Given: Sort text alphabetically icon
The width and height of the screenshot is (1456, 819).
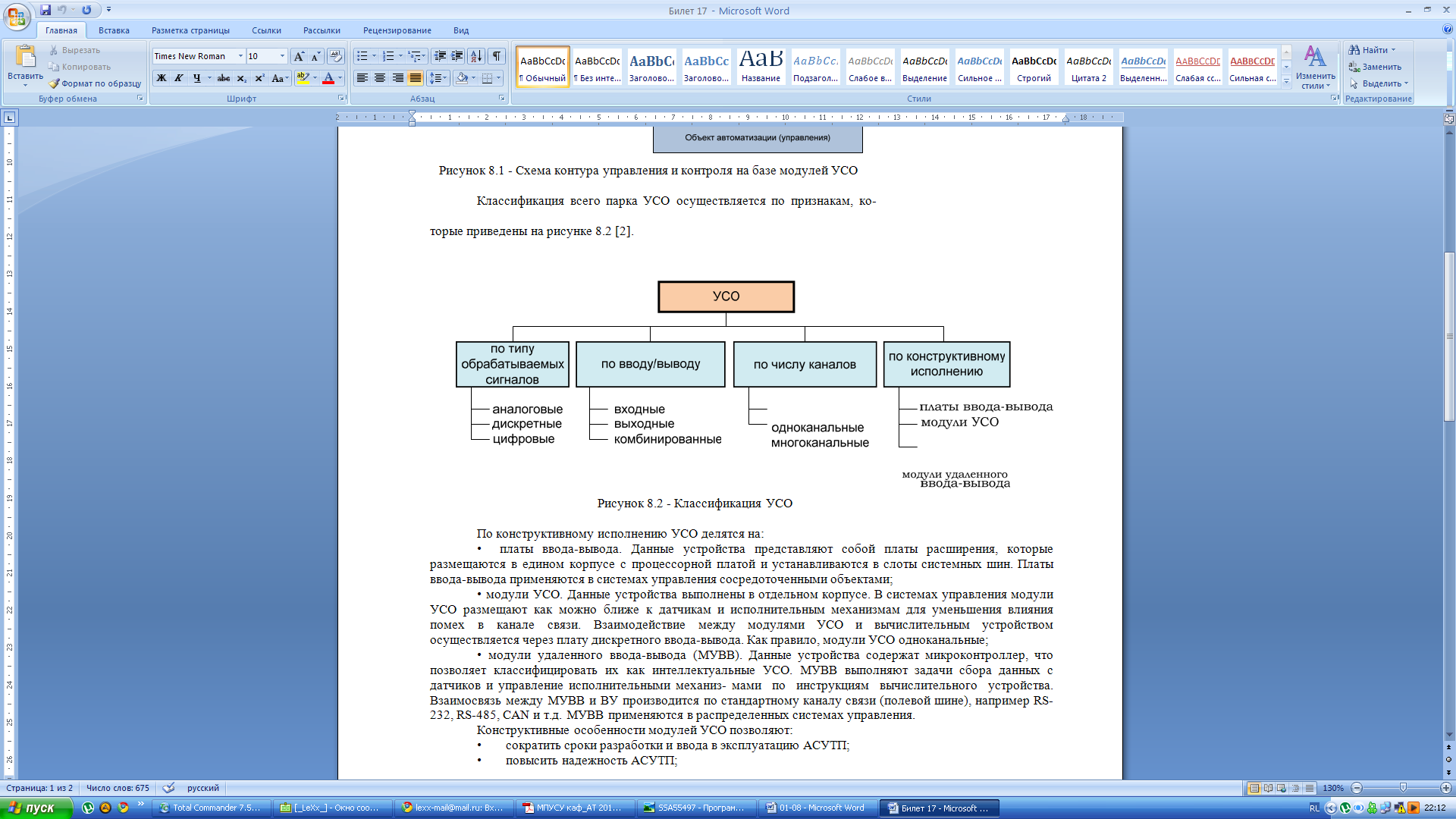Looking at the screenshot, I should [476, 56].
